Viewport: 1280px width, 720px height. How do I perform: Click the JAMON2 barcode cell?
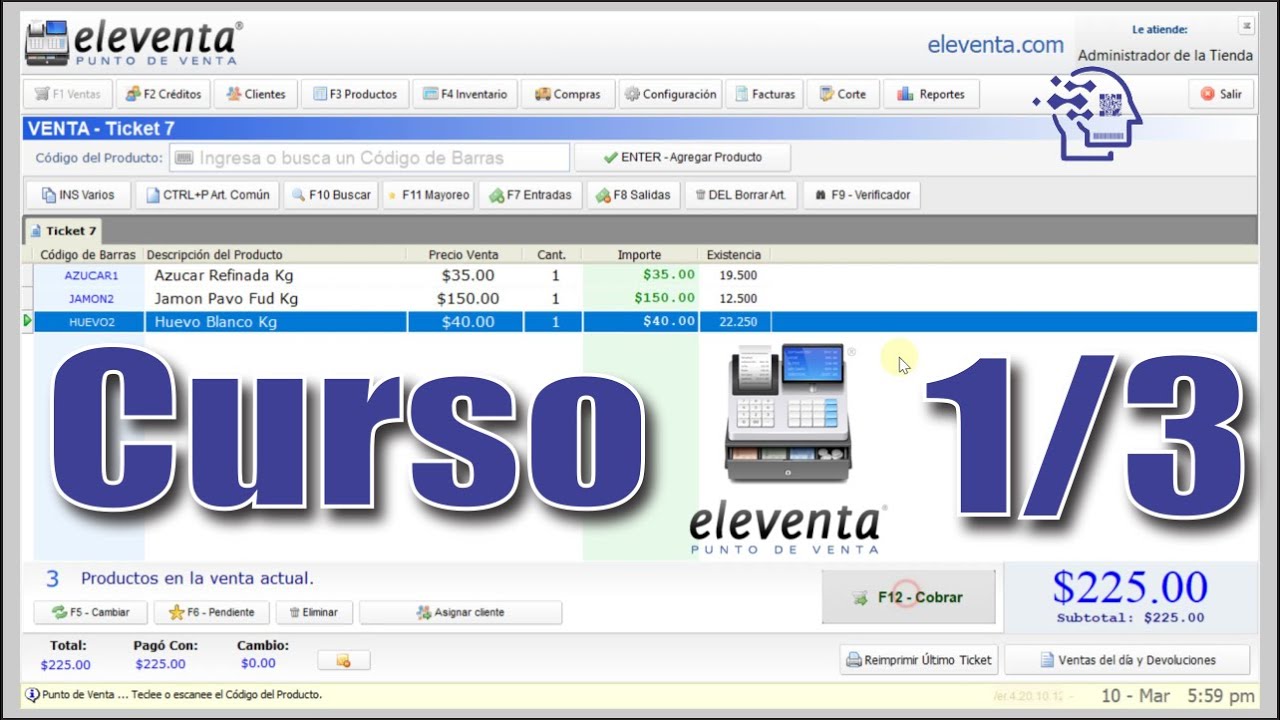91,298
